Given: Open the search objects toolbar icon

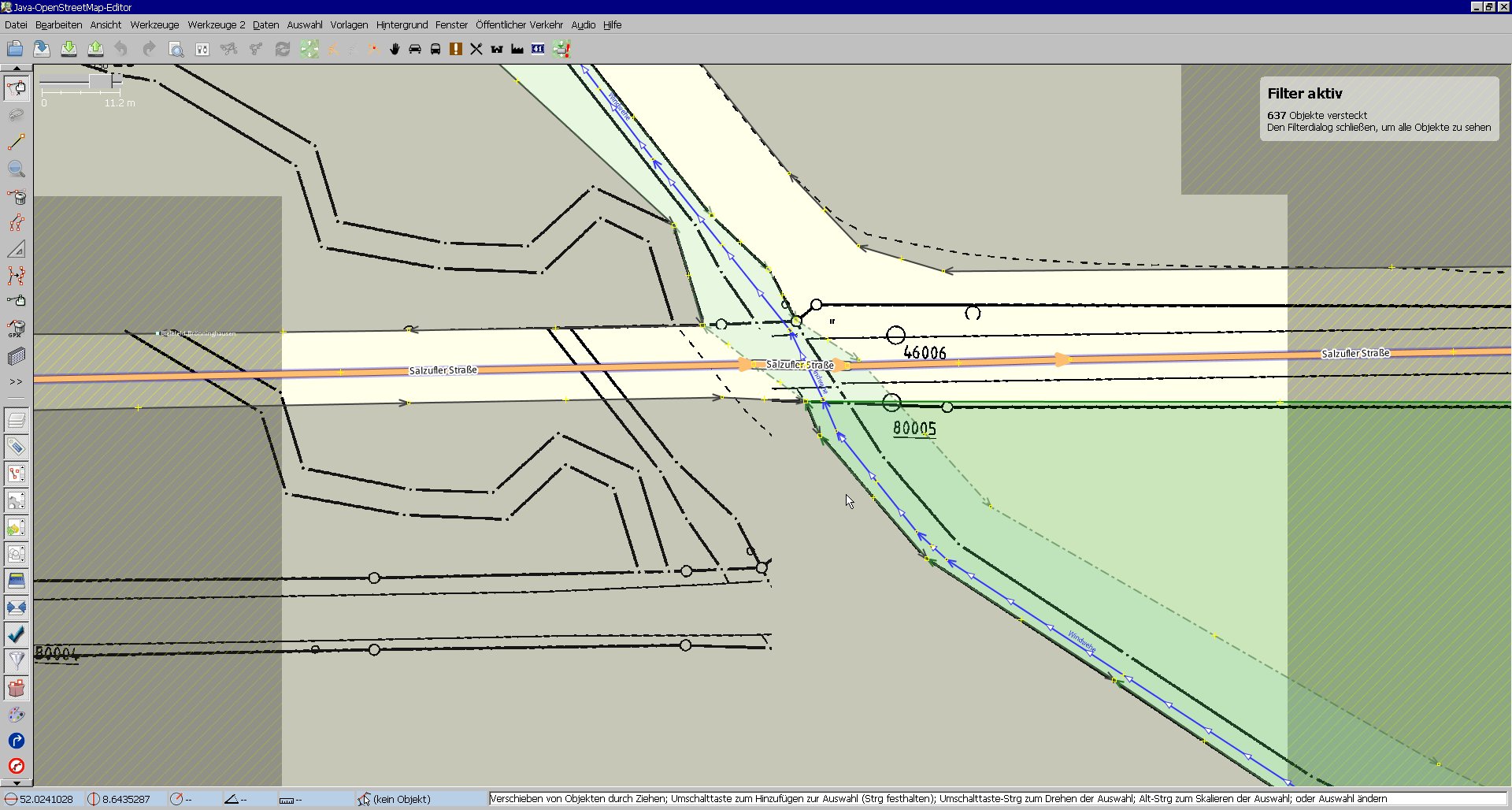Looking at the screenshot, I should pyautogui.click(x=176, y=50).
